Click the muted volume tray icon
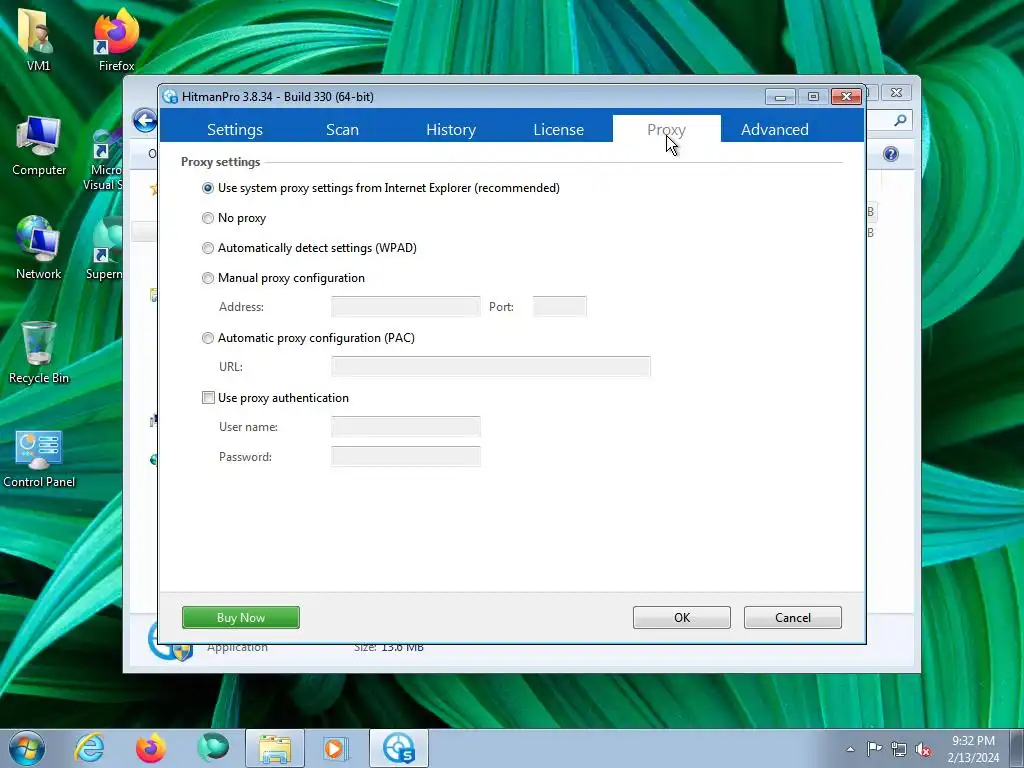The image size is (1024, 768). coord(923,749)
